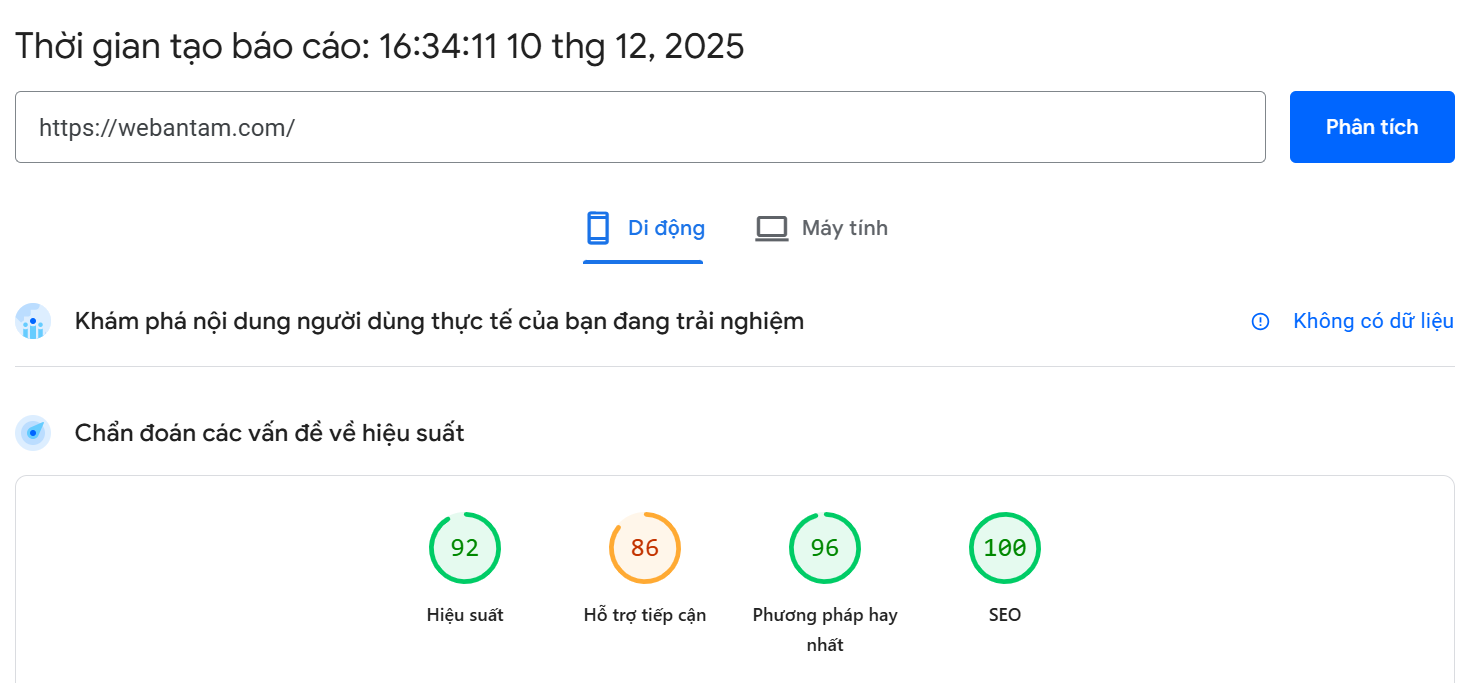
Task: Click the mobile phone icon beside Di động
Action: (x=599, y=228)
